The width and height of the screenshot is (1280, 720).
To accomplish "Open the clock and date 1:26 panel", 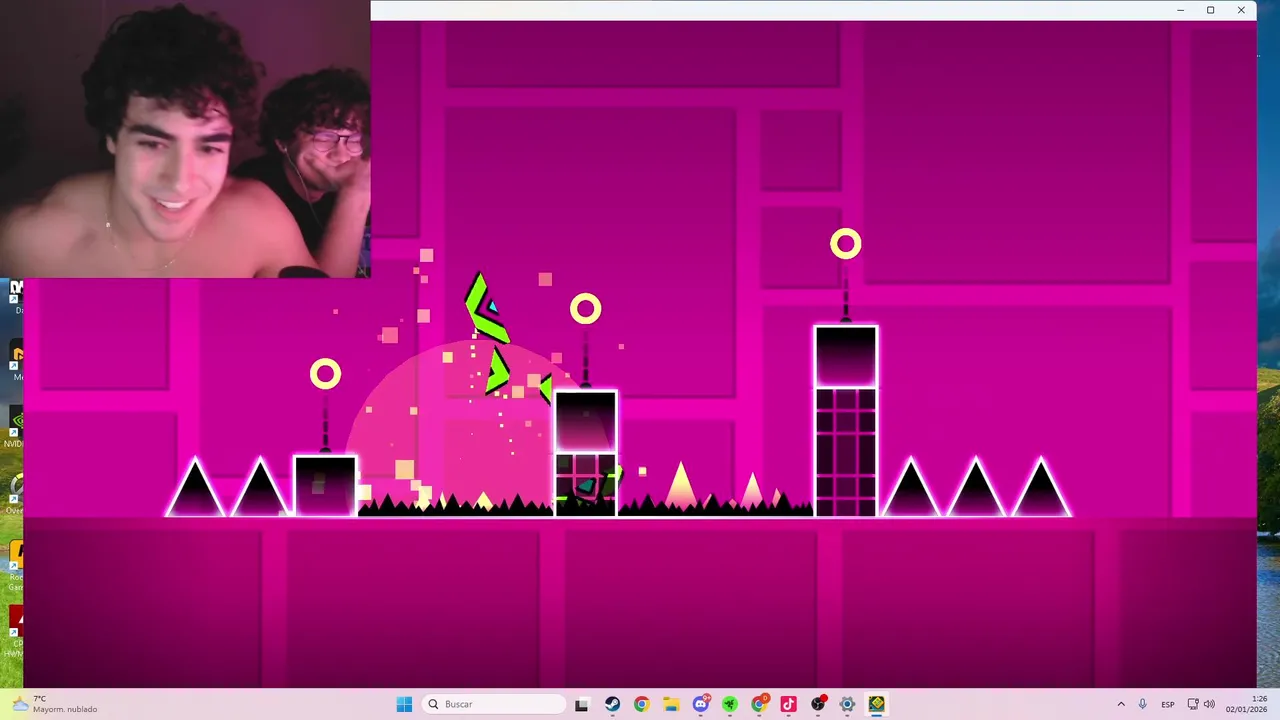I will tap(1246, 704).
